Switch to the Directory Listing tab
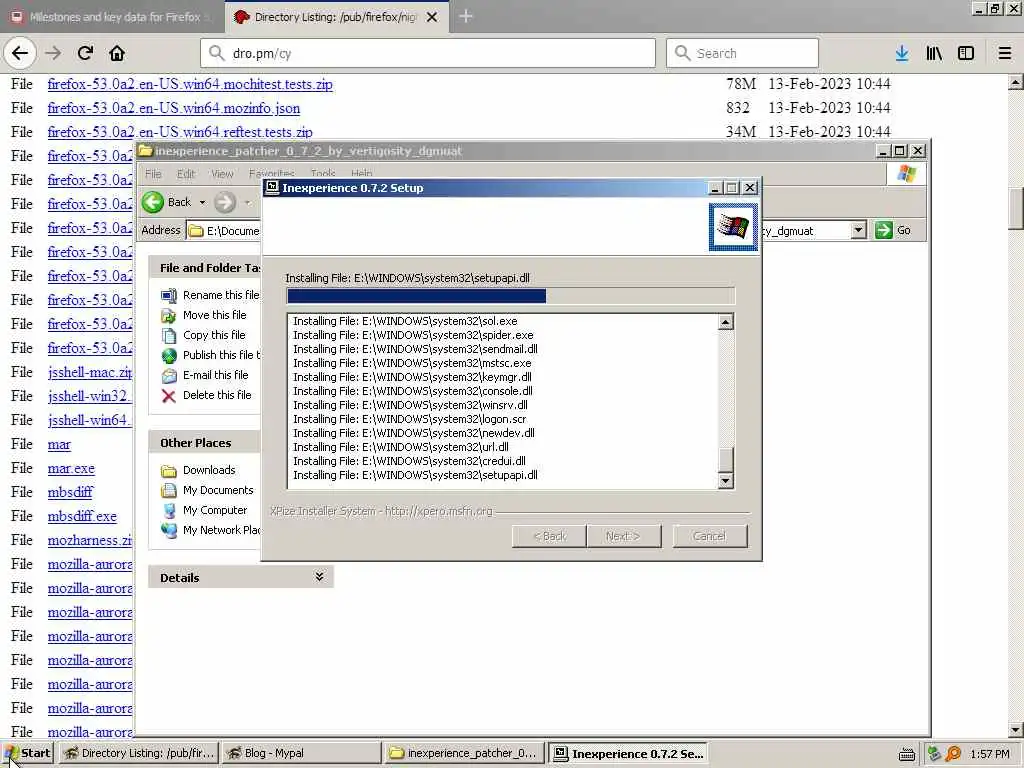The width and height of the screenshot is (1024, 768). 335,17
